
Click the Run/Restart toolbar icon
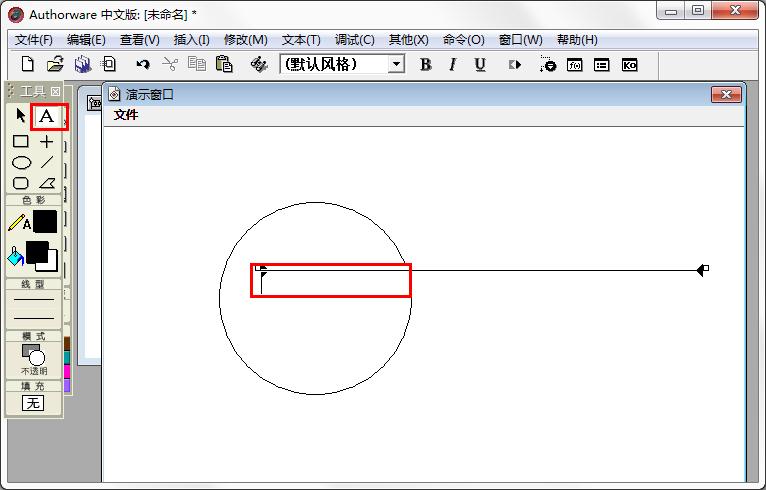[x=515, y=64]
